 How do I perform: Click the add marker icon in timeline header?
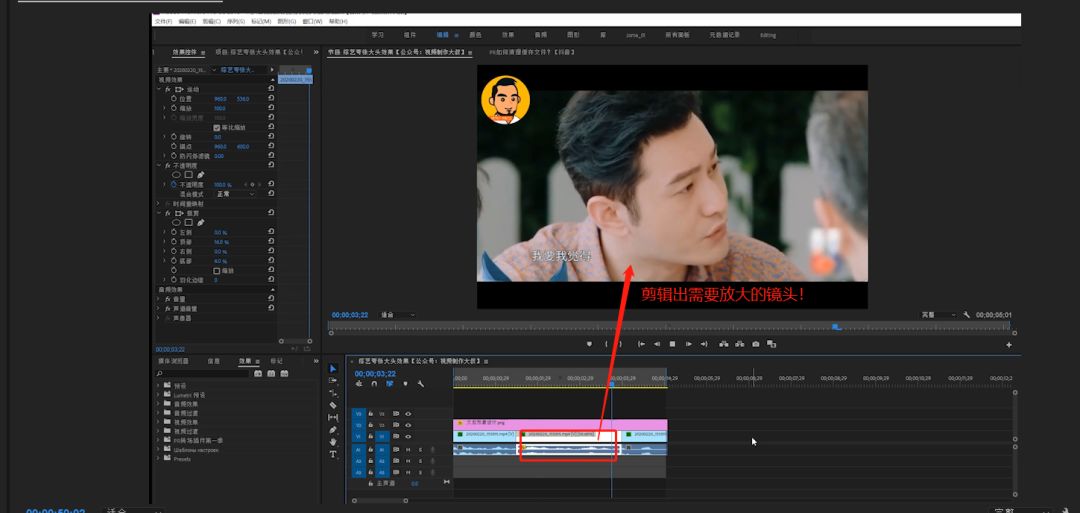[405, 384]
